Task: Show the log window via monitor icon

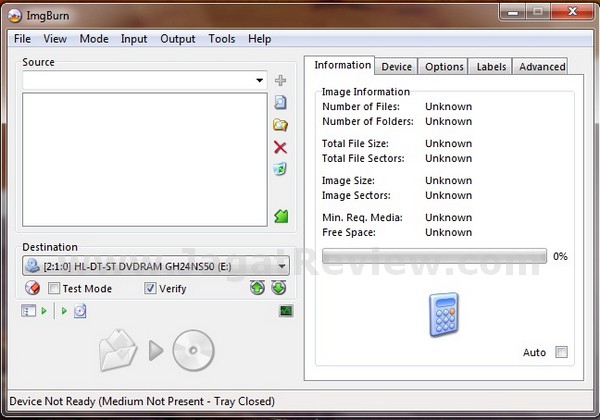Action: point(286,311)
